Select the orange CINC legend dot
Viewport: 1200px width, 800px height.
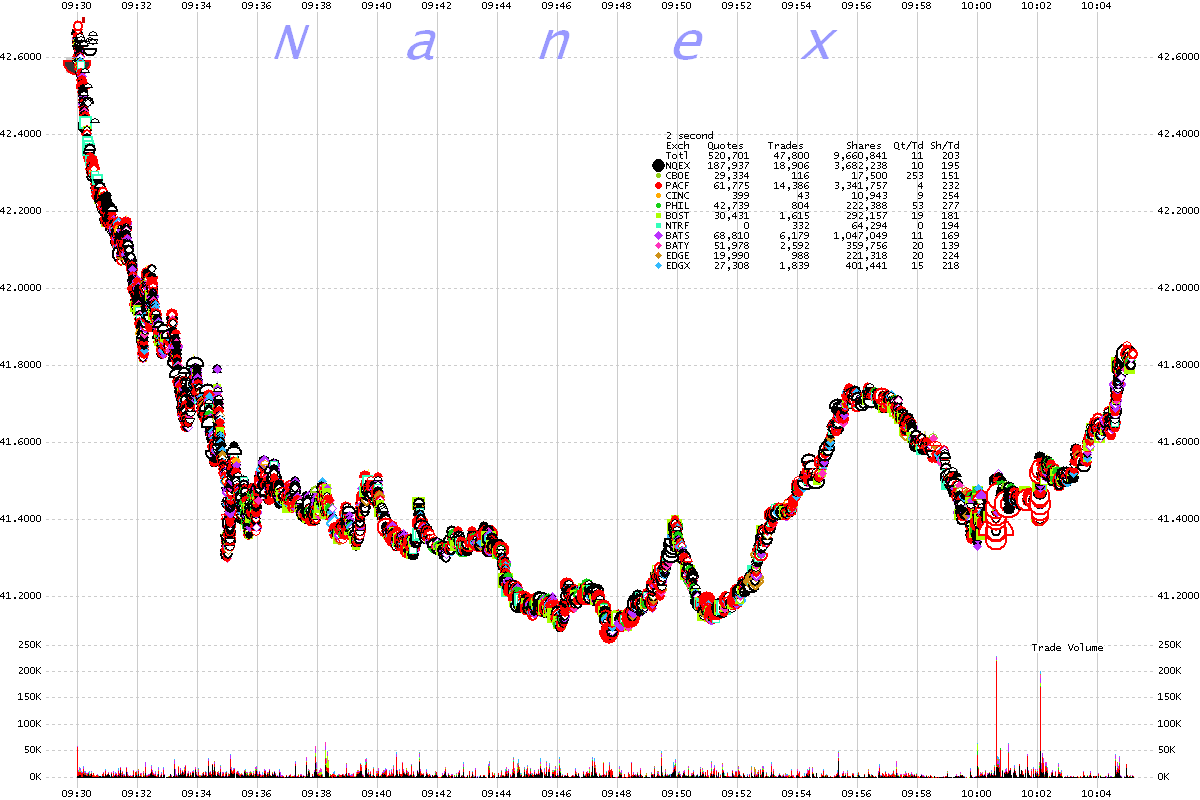(658, 196)
